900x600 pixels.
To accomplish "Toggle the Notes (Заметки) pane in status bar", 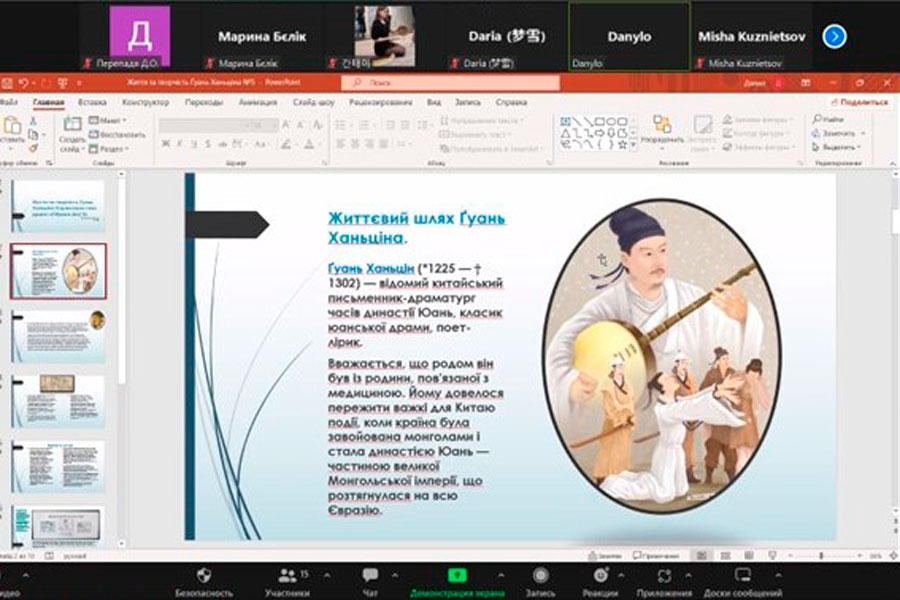I will pos(607,555).
